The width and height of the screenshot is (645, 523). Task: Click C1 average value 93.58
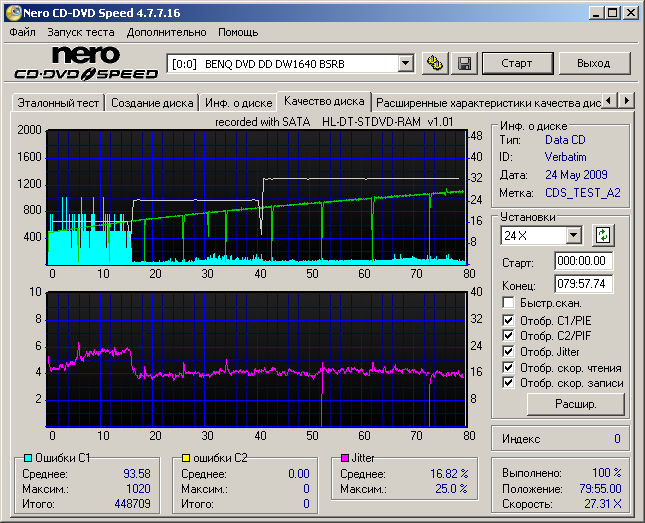click(x=137, y=474)
